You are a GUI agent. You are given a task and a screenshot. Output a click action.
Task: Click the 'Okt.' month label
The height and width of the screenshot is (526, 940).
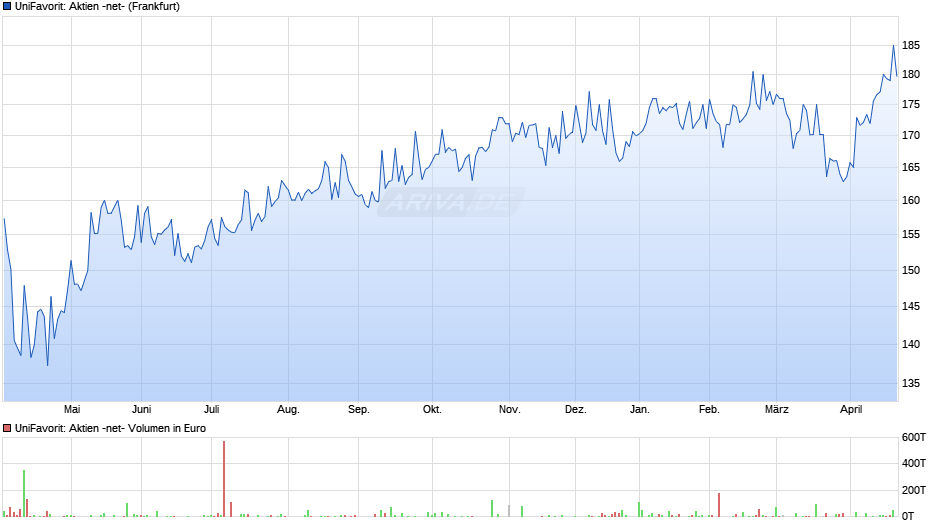coord(432,409)
